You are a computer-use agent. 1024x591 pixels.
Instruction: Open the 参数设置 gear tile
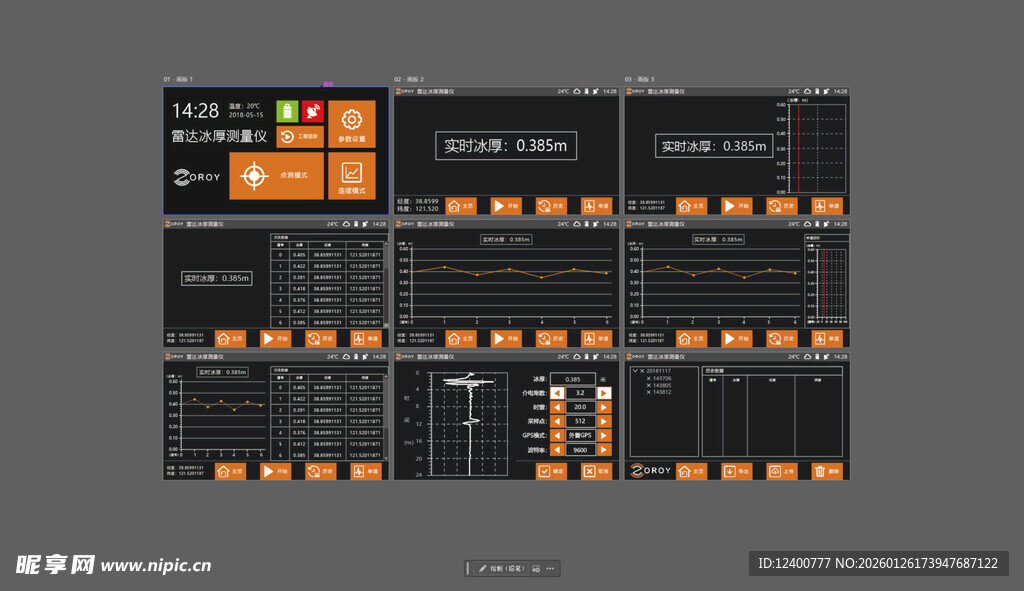point(351,124)
